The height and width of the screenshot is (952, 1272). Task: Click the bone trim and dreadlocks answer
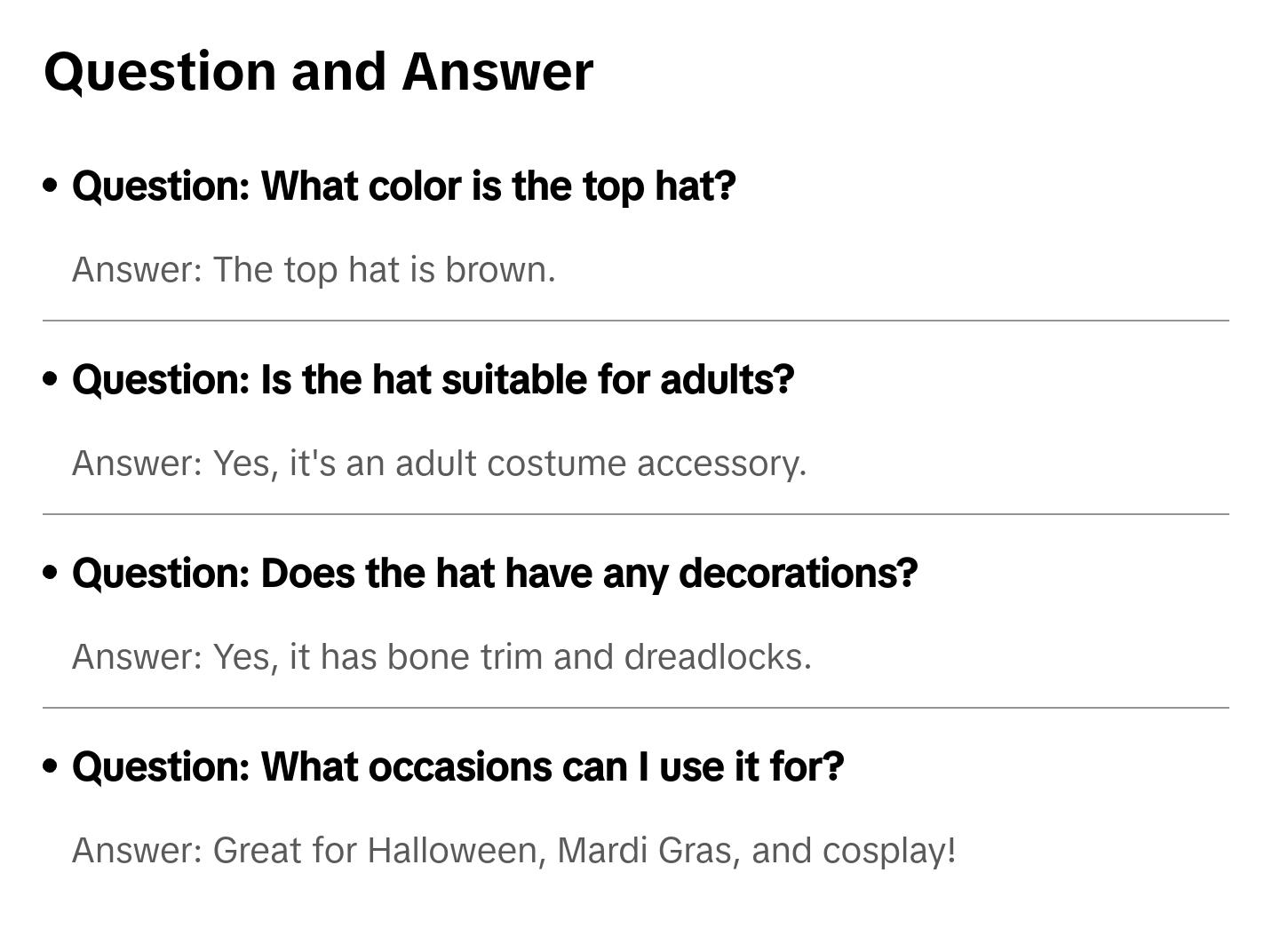(x=441, y=657)
